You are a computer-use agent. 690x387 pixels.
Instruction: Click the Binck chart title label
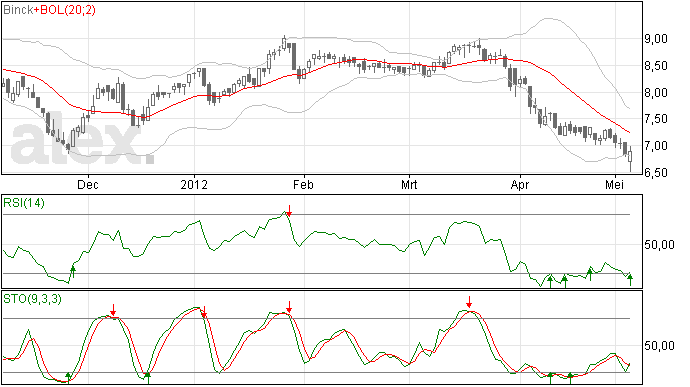coord(18,10)
